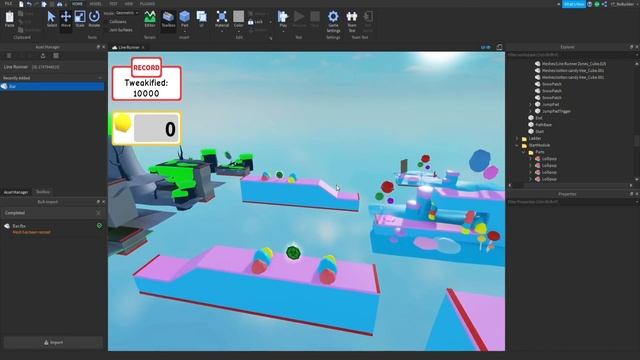This screenshot has height=360, width=640.
Task: Open the Mode Geometric dropdown
Action: pyautogui.click(x=127, y=13)
